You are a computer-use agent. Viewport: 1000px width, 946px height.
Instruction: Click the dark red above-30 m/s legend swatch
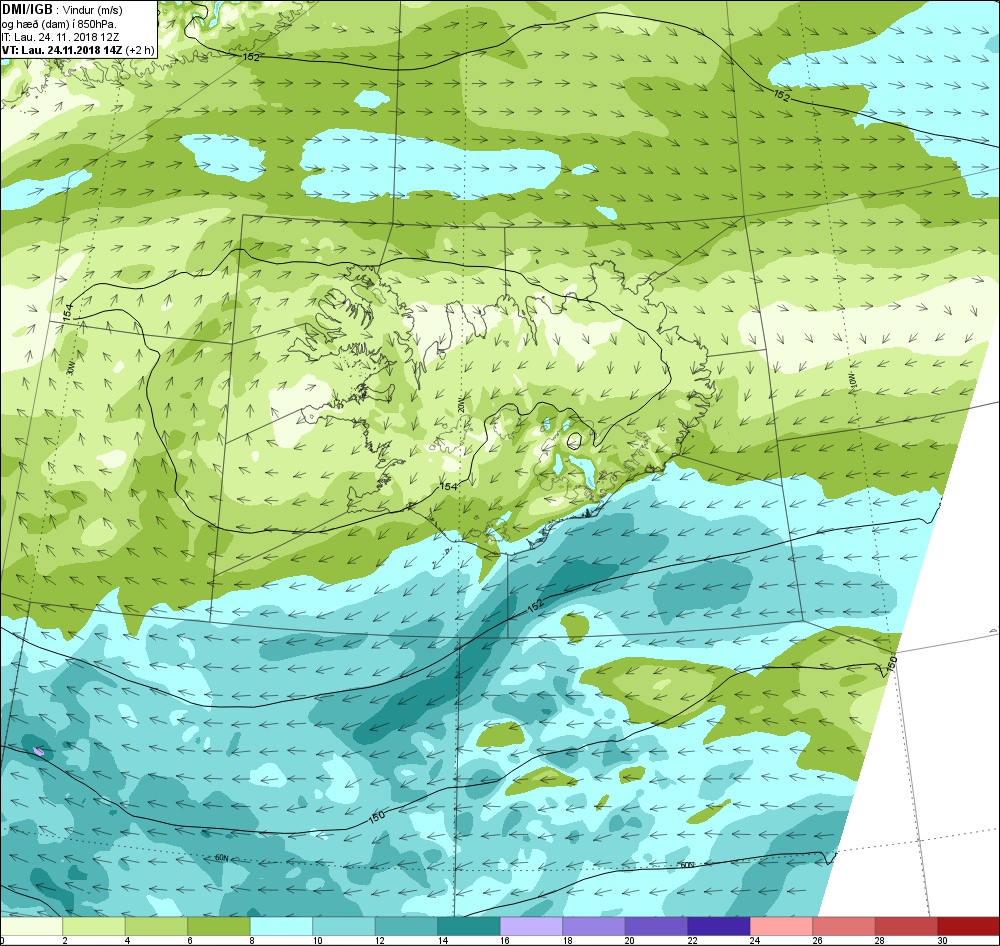click(969, 926)
